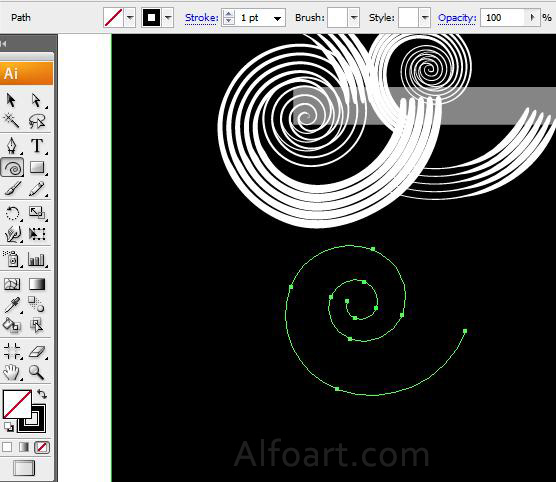The image size is (556, 482).
Task: Open the Style dropdown
Action: coord(424,17)
